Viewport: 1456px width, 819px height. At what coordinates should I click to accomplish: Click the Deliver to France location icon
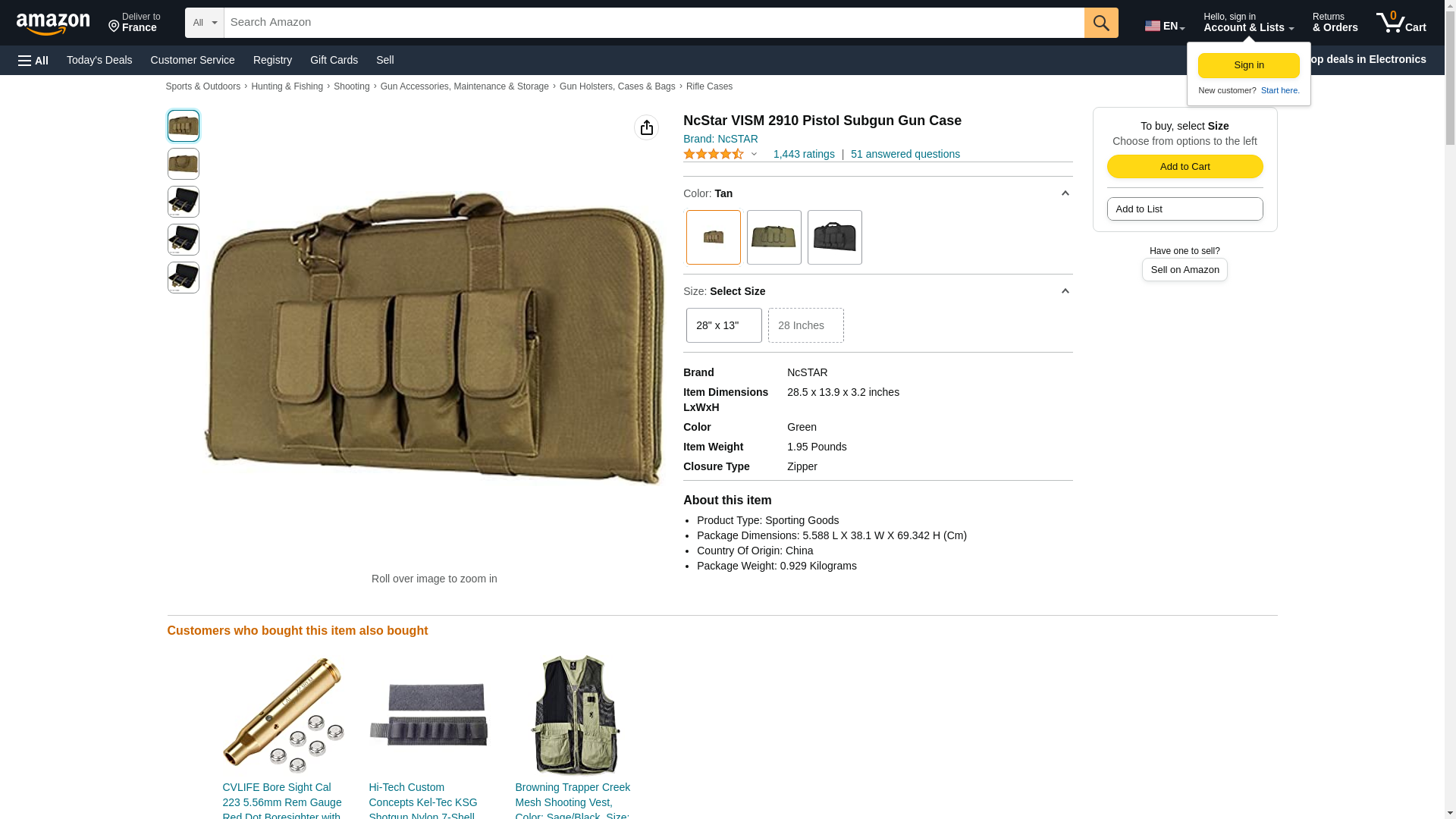point(115,27)
